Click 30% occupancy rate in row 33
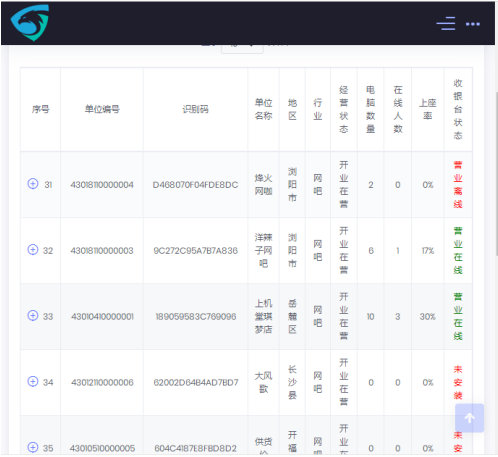The image size is (498, 457). (x=428, y=316)
